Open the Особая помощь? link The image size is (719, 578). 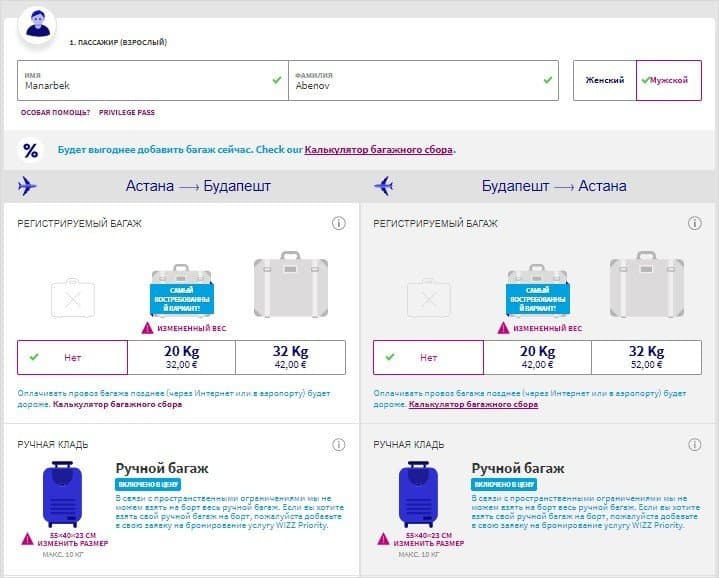[55, 112]
